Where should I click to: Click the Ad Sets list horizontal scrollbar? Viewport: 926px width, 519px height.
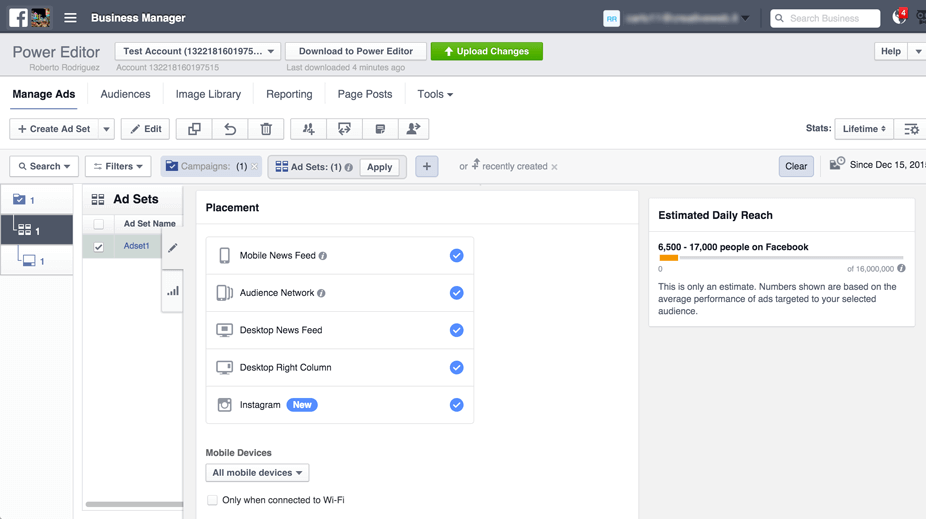point(134,504)
